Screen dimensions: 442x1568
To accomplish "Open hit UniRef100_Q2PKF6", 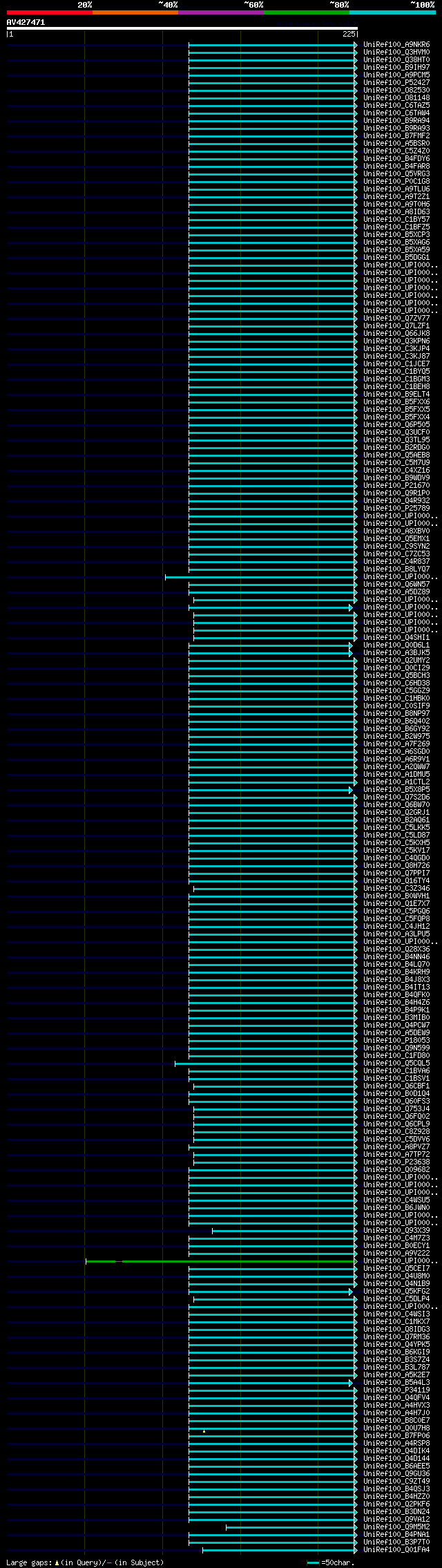I will 396,1504.
